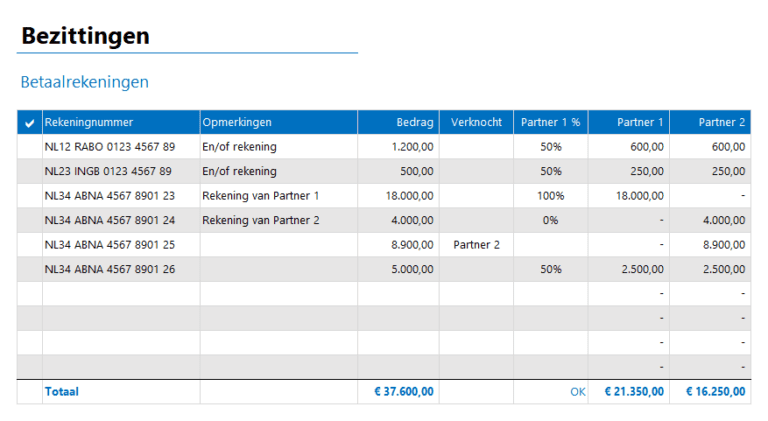Click the checkmark icon in table header

[x=29, y=123]
